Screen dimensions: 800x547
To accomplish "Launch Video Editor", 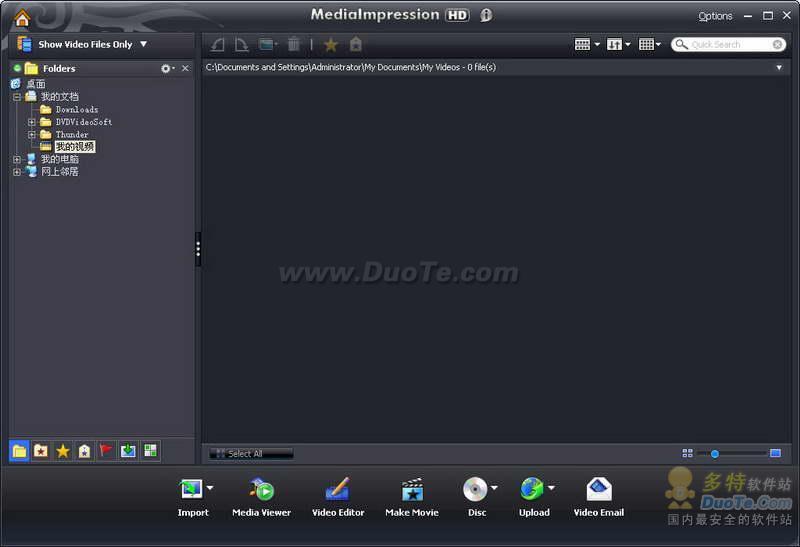I will (x=338, y=498).
